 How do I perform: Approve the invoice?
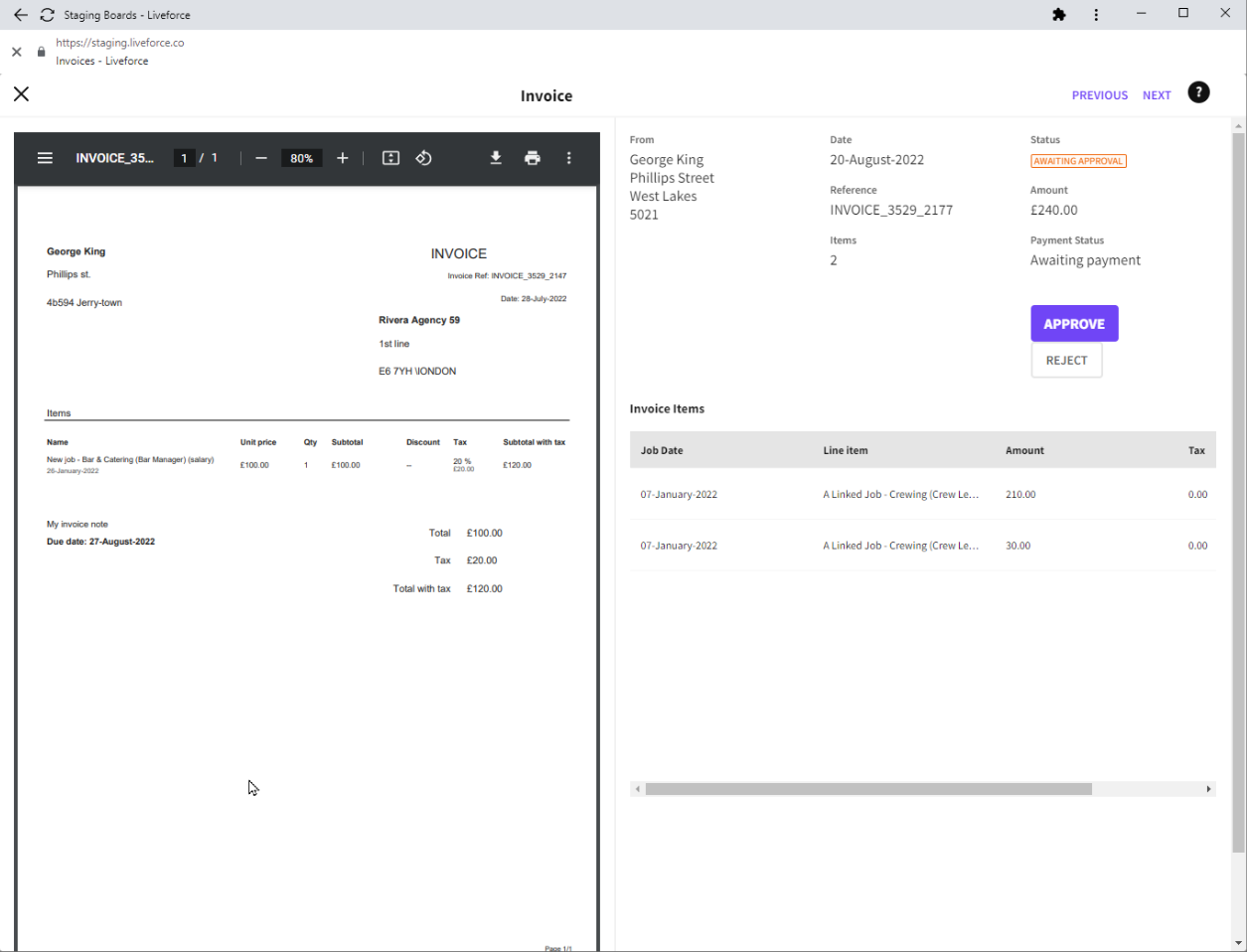click(x=1074, y=323)
